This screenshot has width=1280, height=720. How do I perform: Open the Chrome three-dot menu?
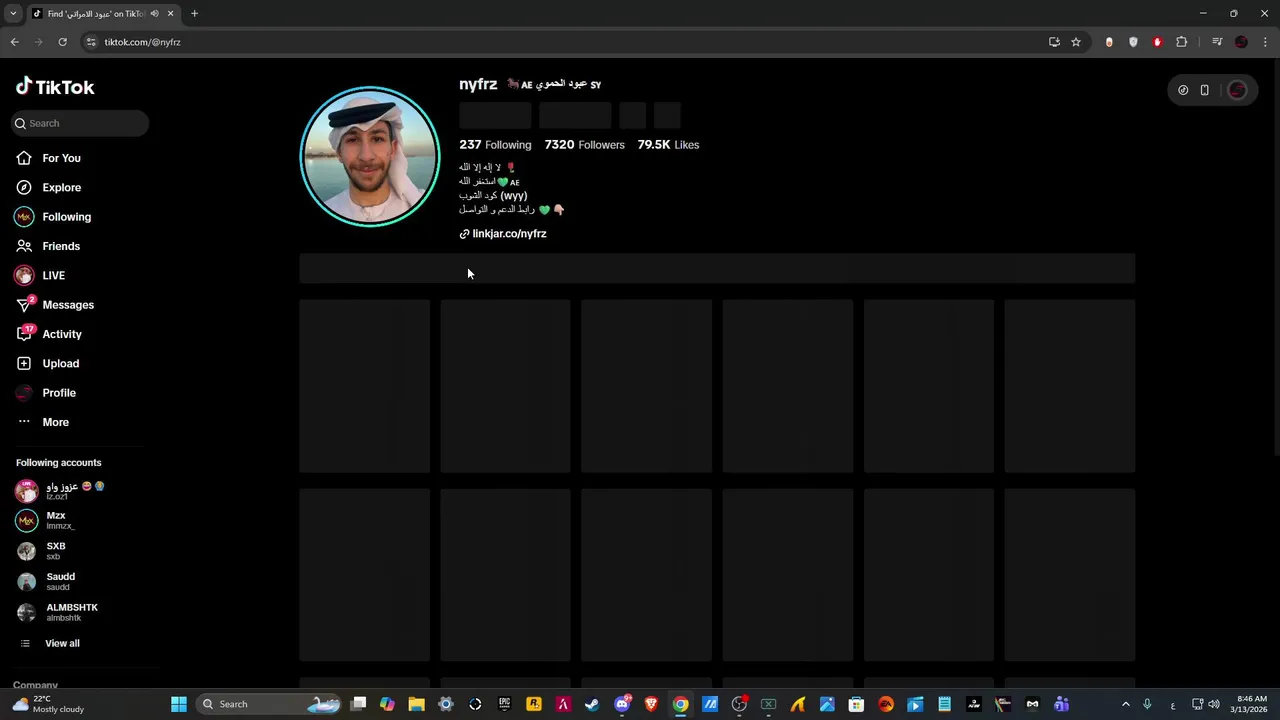click(1266, 42)
